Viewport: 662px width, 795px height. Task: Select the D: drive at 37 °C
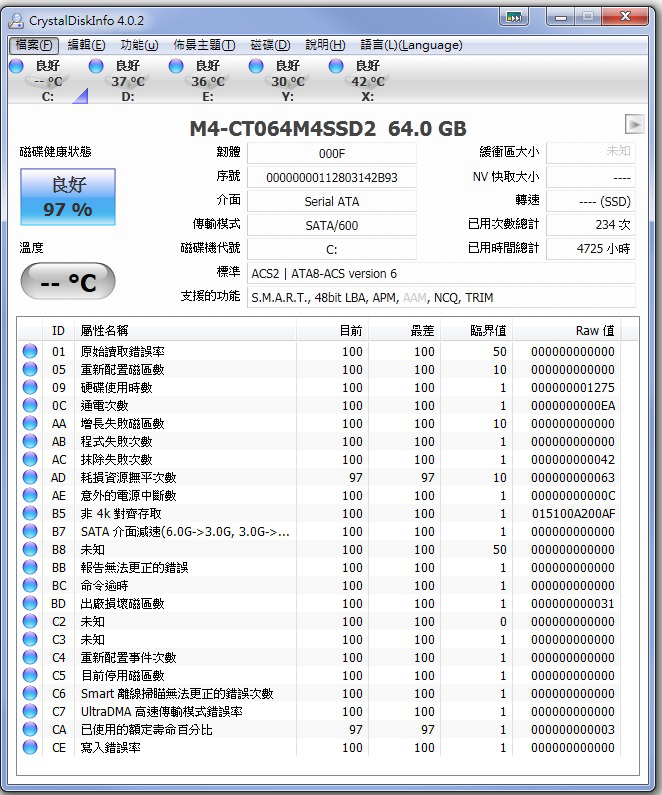[x=128, y=81]
